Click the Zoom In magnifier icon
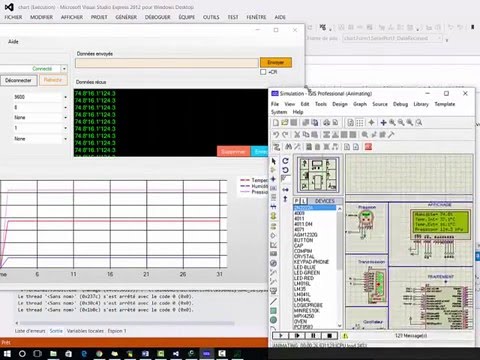Image resolution: width=480 pixels, height=360 pixels. [392, 123]
